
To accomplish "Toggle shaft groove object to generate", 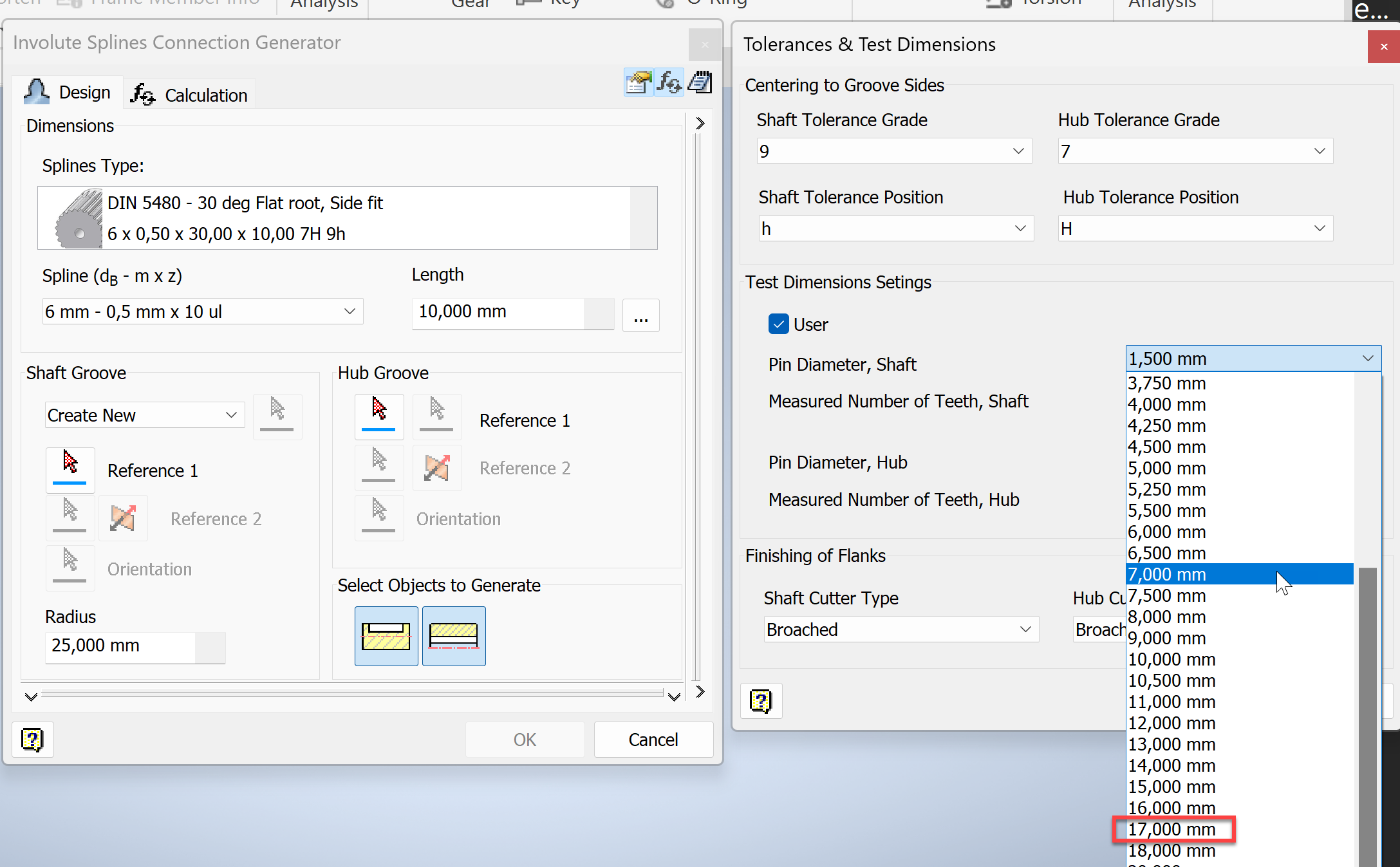I will [386, 636].
